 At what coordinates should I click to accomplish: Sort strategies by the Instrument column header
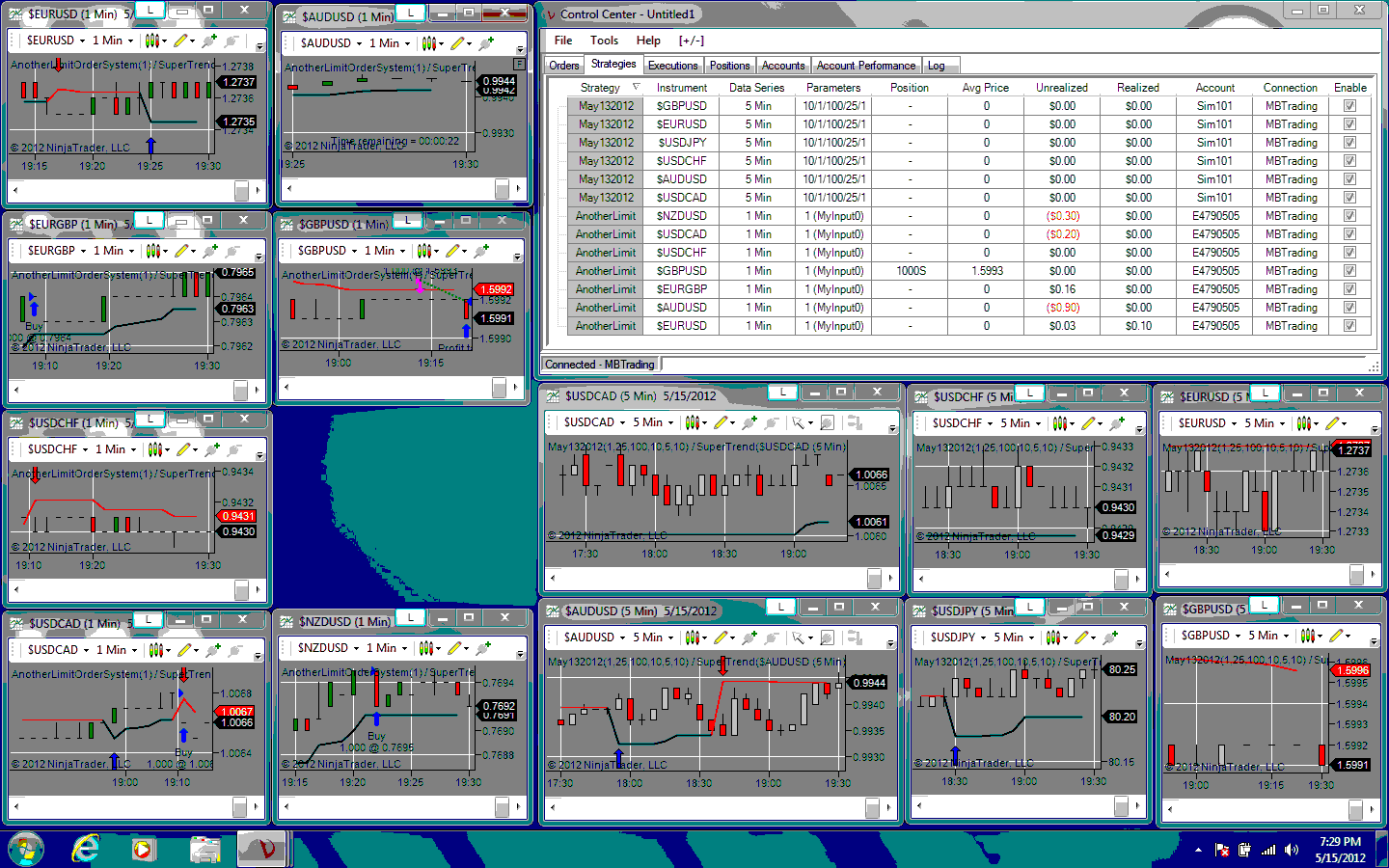[x=682, y=88]
